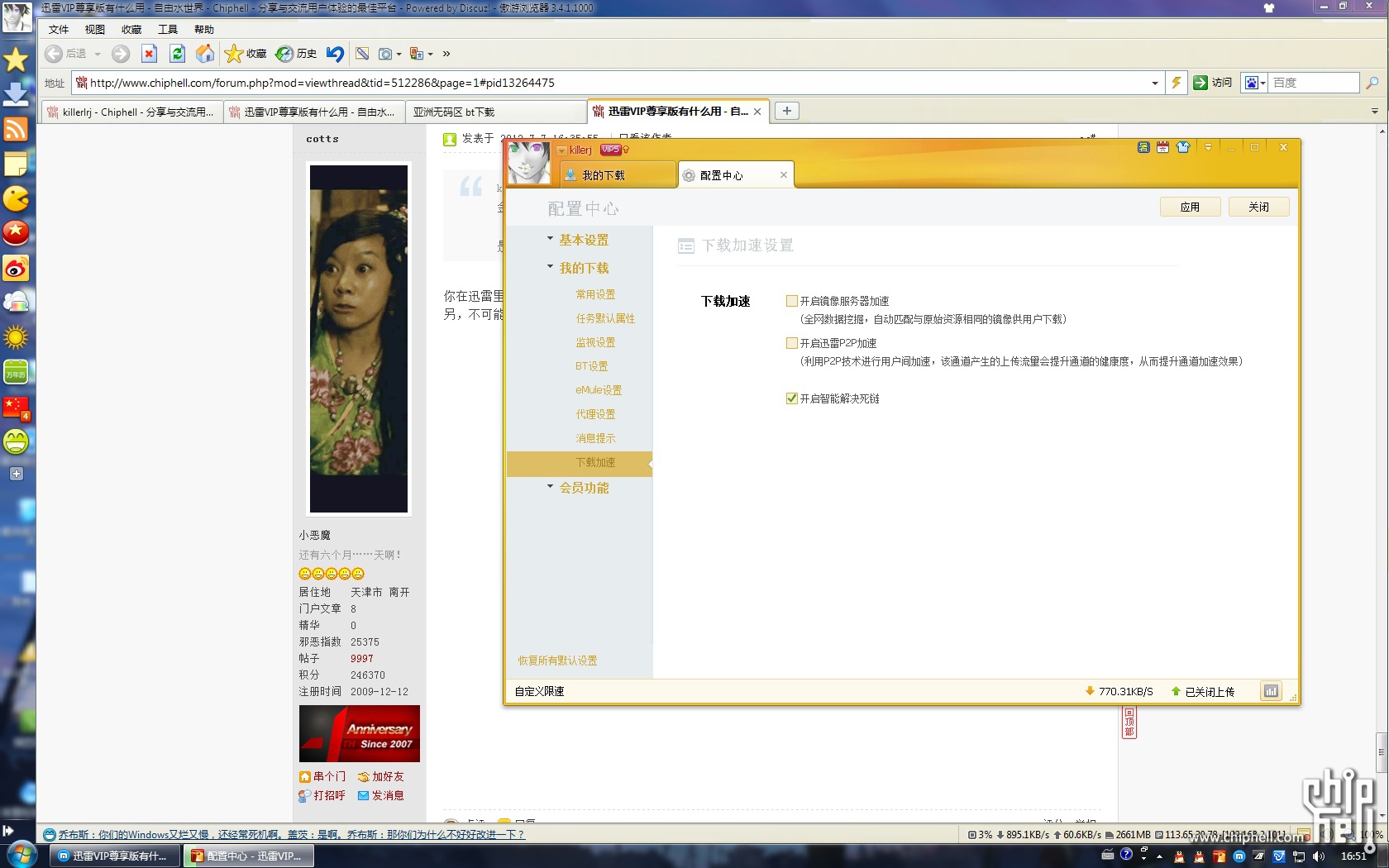The image size is (1389, 868).
Task: Open Weibo icon in sidebar
Action: 16,268
